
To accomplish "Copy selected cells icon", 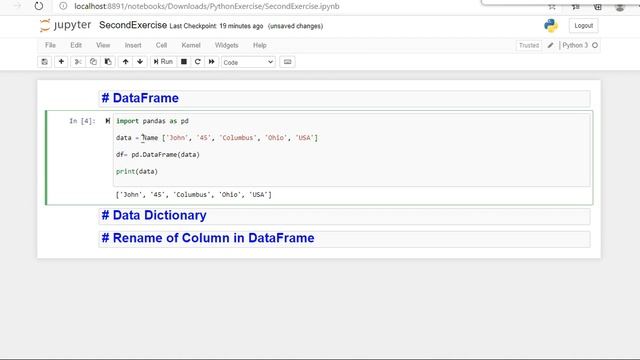I will (93, 62).
